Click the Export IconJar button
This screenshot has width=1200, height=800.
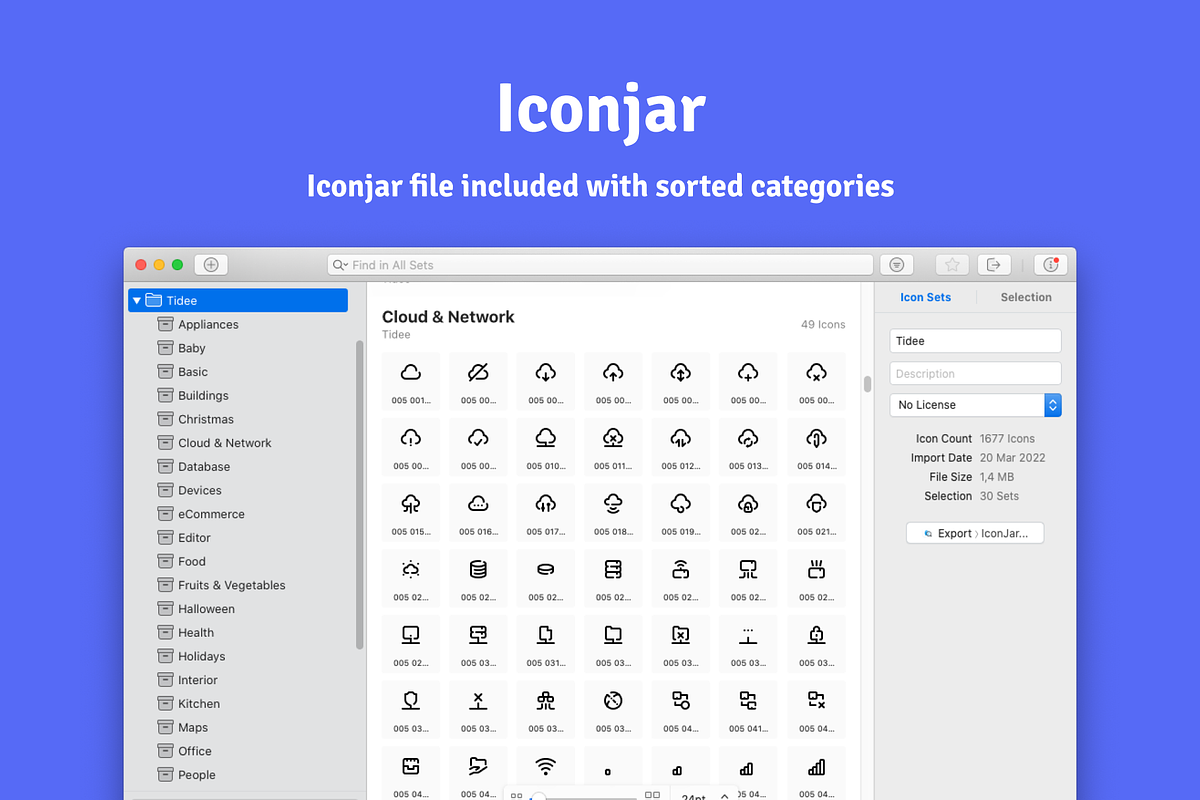(975, 533)
